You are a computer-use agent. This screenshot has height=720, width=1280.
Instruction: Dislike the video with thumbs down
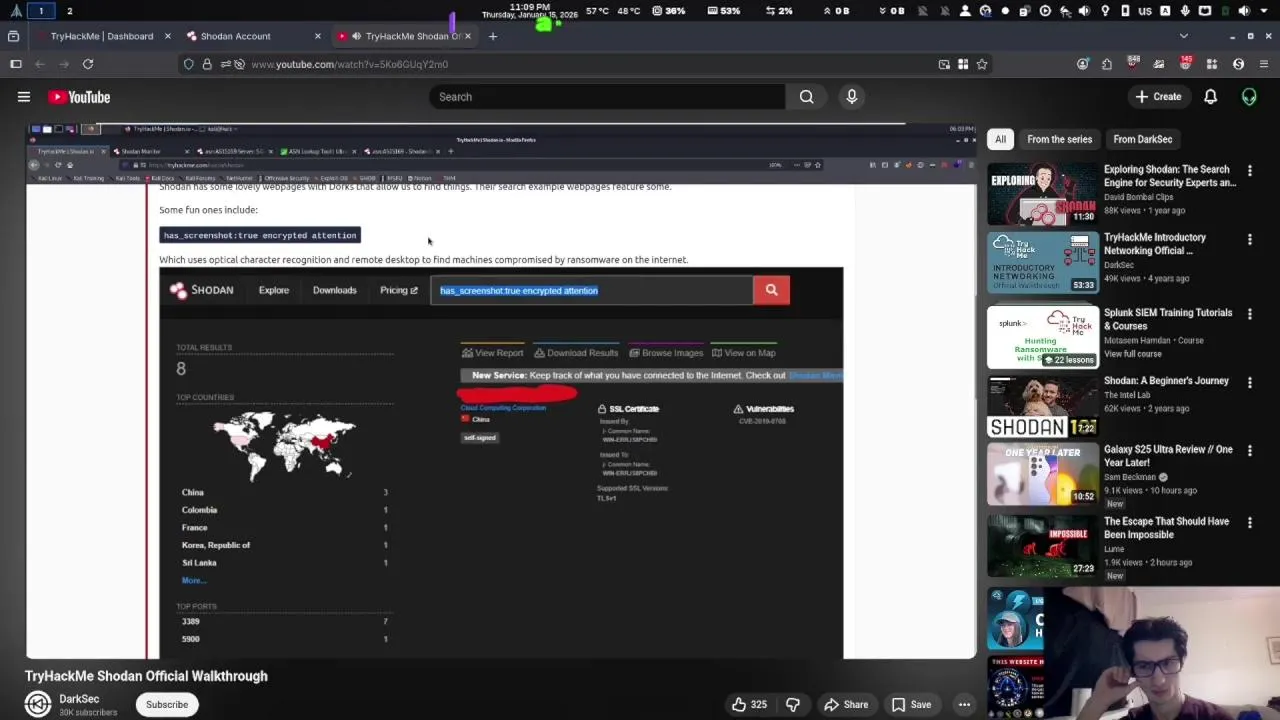[793, 704]
